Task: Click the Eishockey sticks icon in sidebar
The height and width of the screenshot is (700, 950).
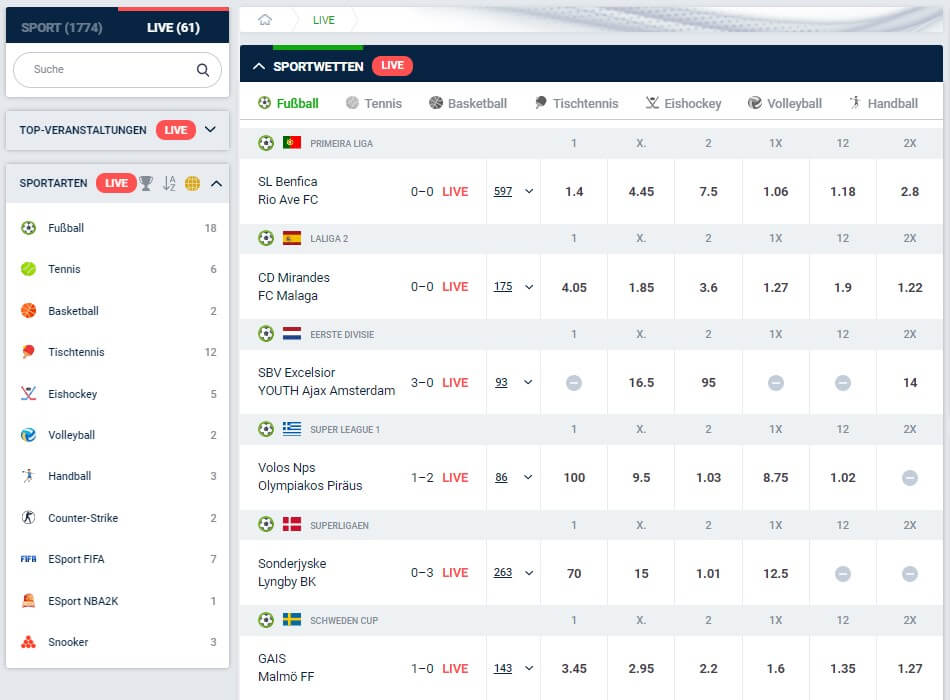Action: pos(28,394)
